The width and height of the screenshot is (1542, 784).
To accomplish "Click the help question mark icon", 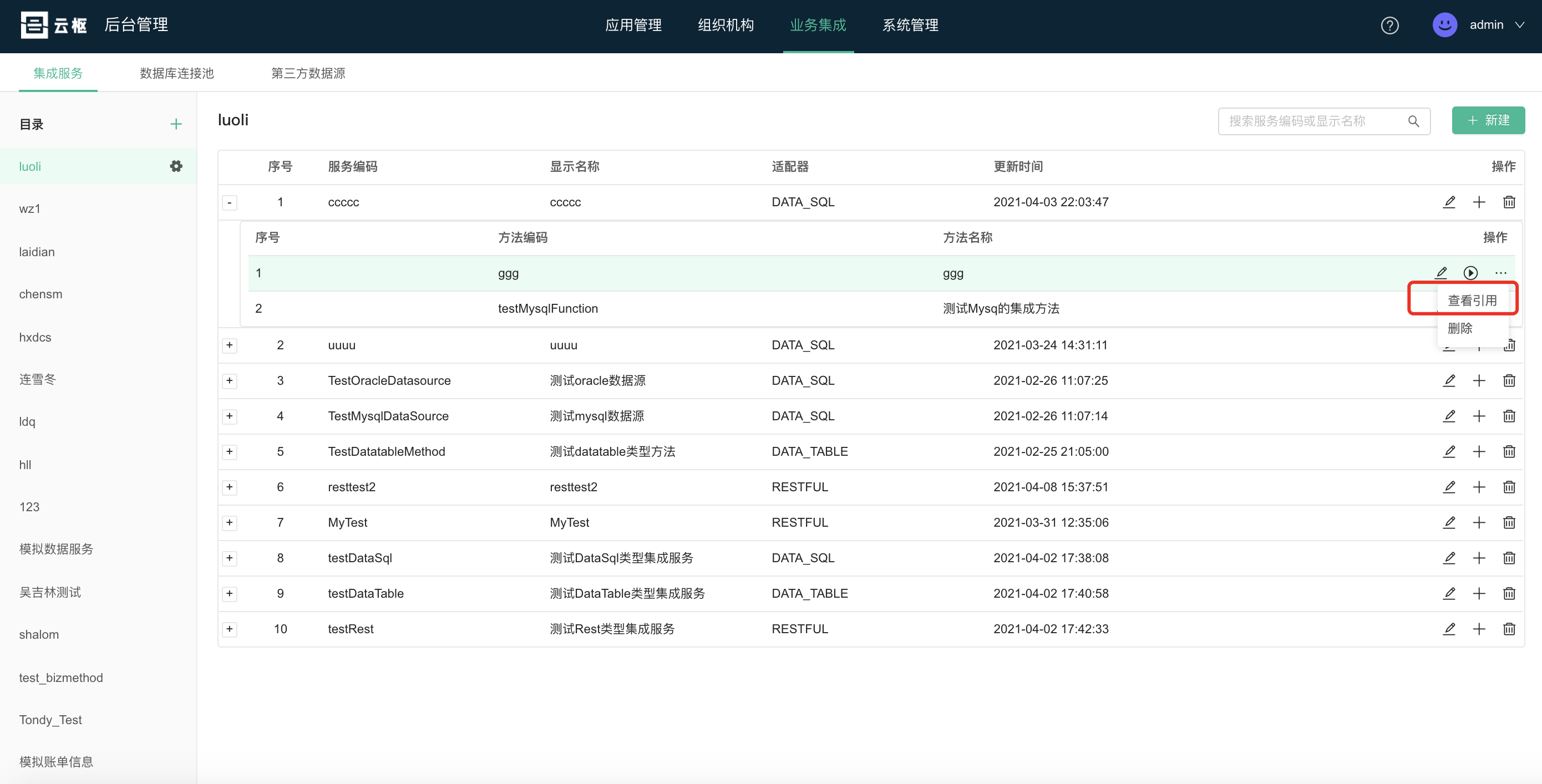I will (1389, 25).
